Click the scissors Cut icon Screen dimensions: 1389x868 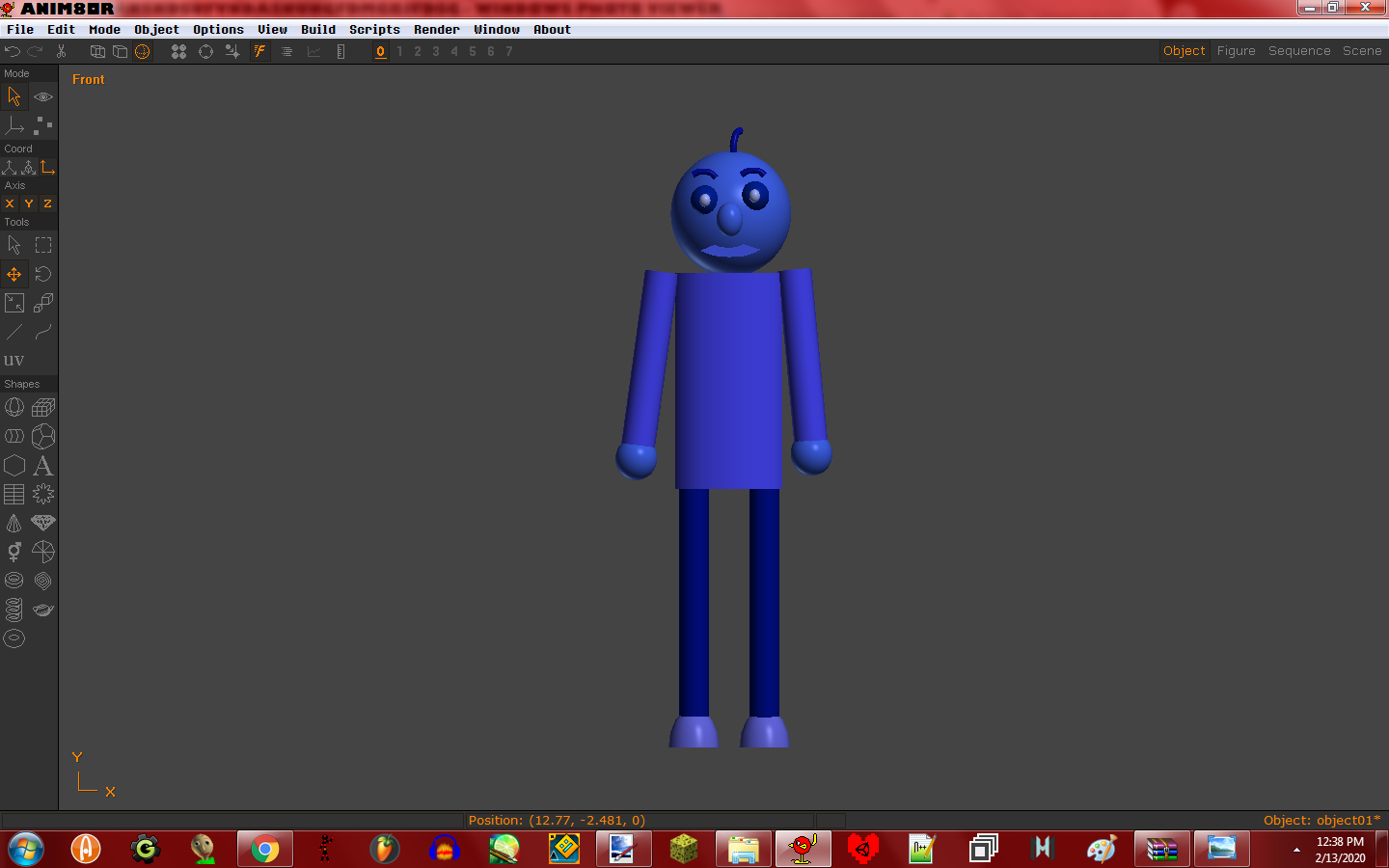[x=61, y=51]
